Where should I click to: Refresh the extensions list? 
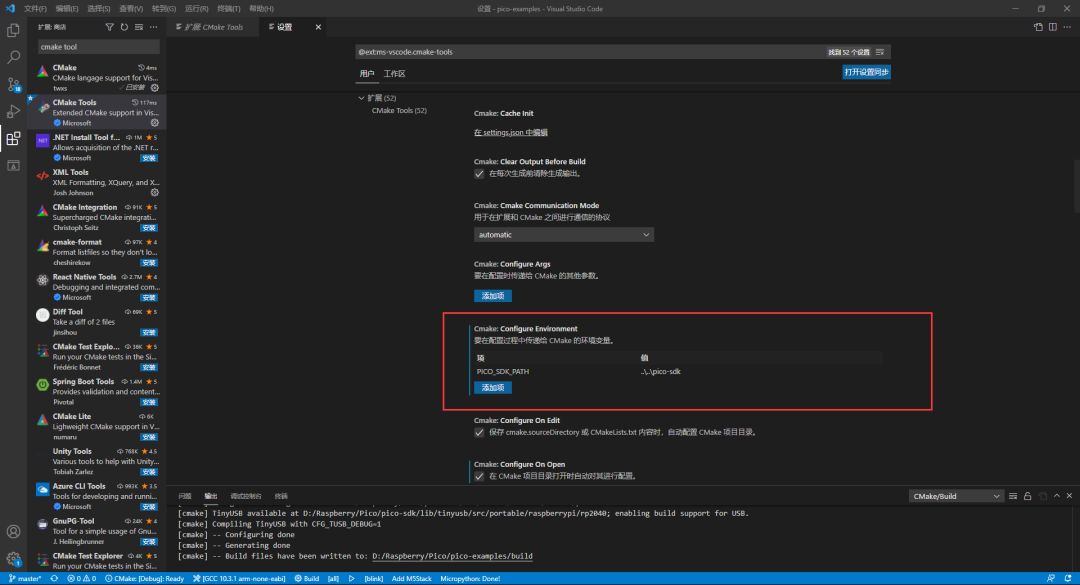point(124,27)
